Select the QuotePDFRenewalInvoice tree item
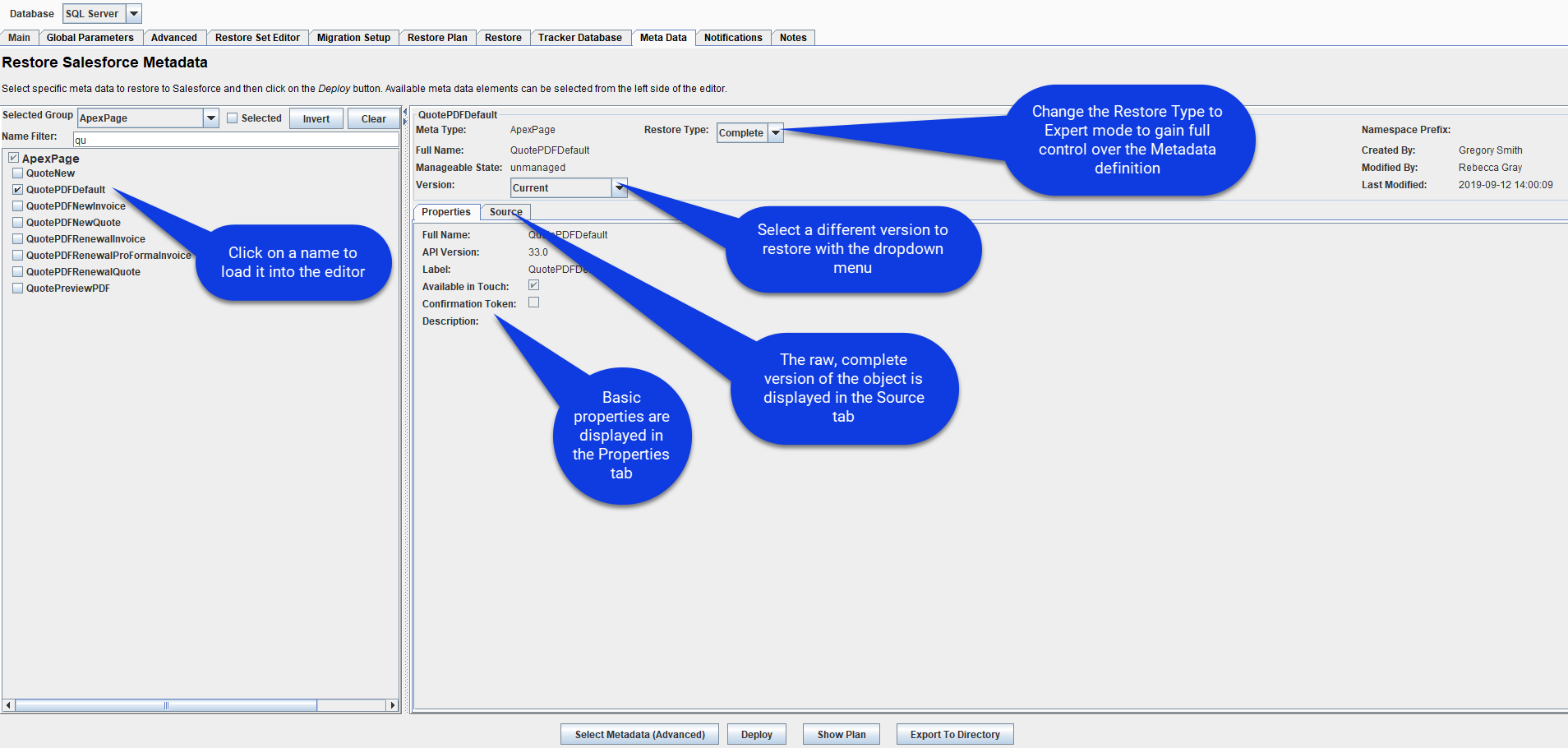This screenshot has width=1568, height=748. 85,239
